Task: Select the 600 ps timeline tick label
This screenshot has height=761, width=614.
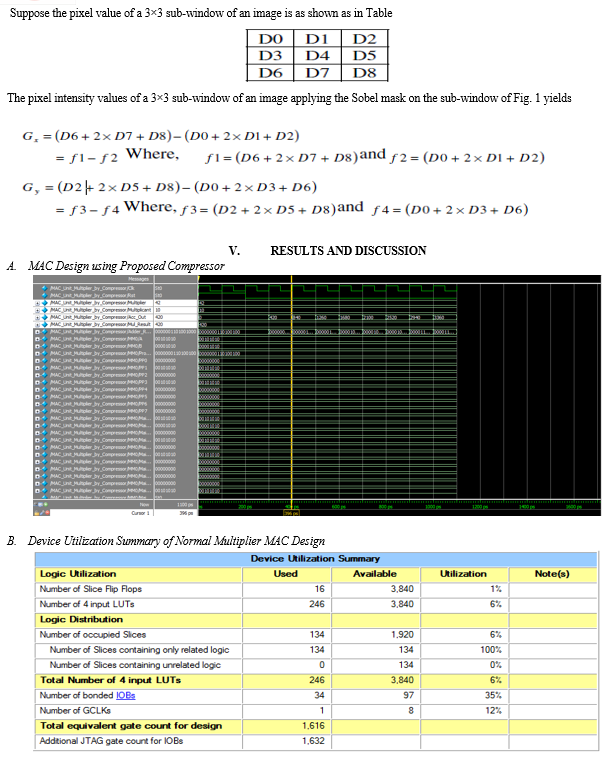Action: 338,507
